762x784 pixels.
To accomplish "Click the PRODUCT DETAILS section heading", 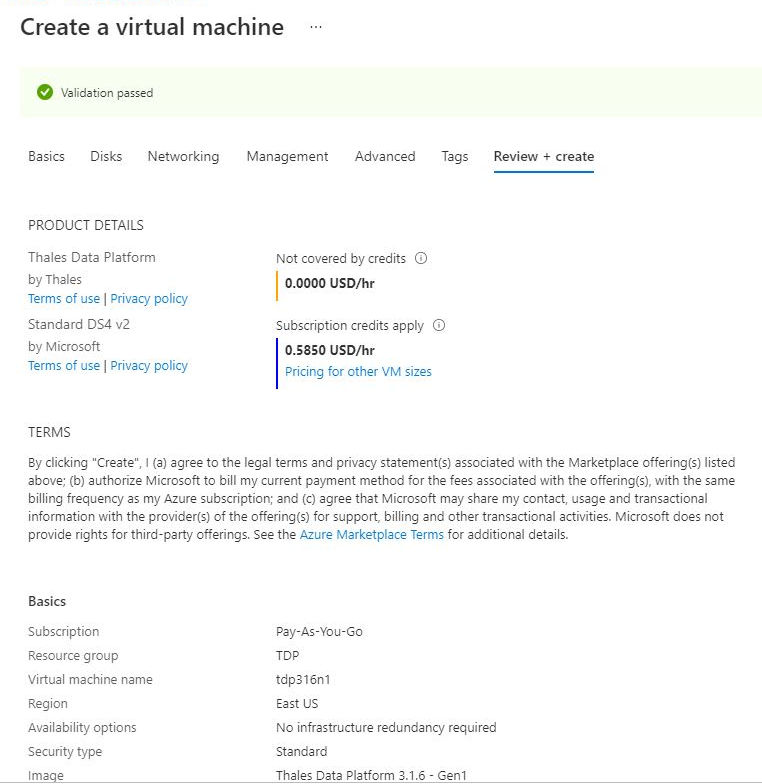I will click(x=86, y=226).
